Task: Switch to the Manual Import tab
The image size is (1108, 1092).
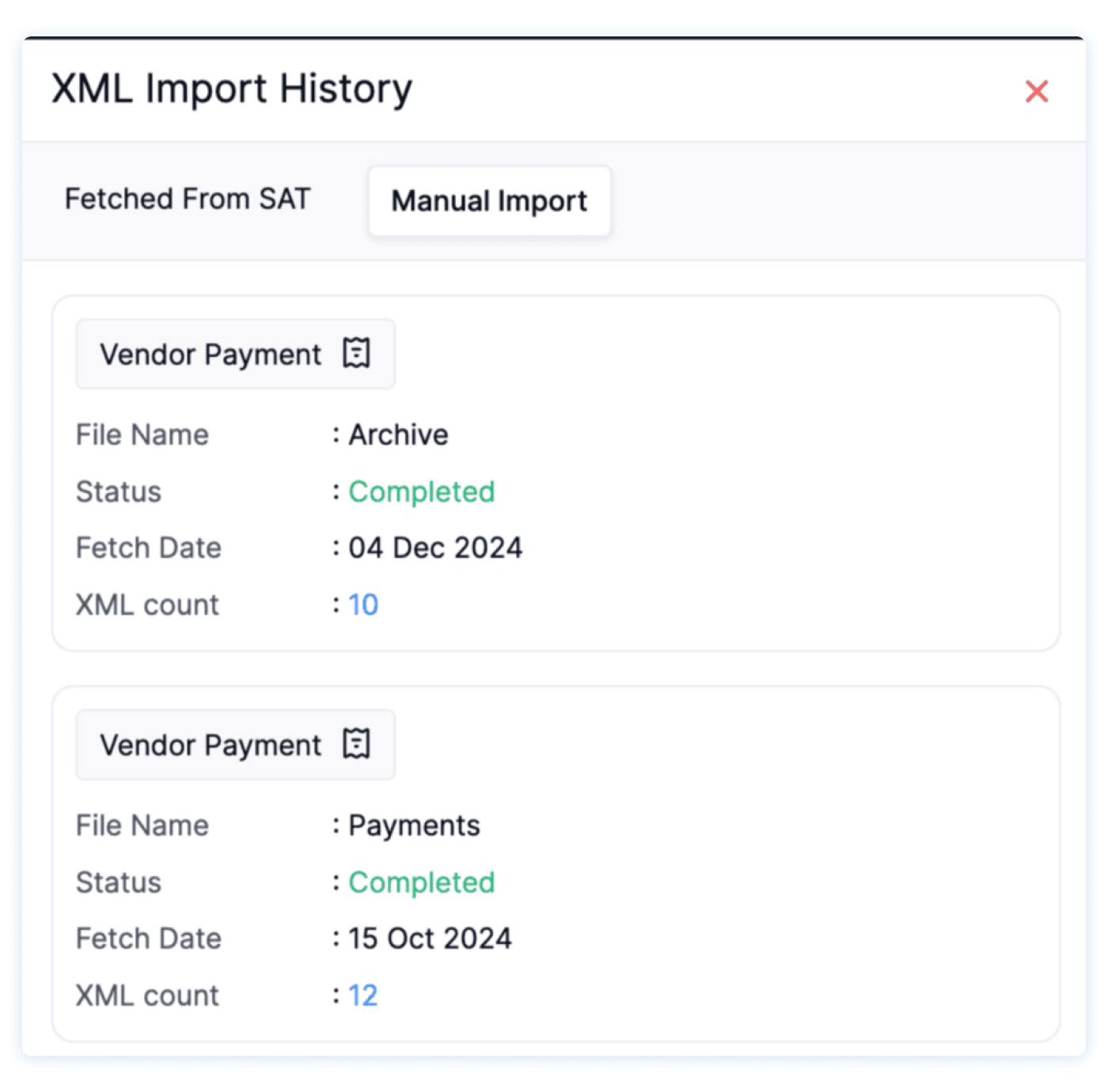Action: pos(488,201)
